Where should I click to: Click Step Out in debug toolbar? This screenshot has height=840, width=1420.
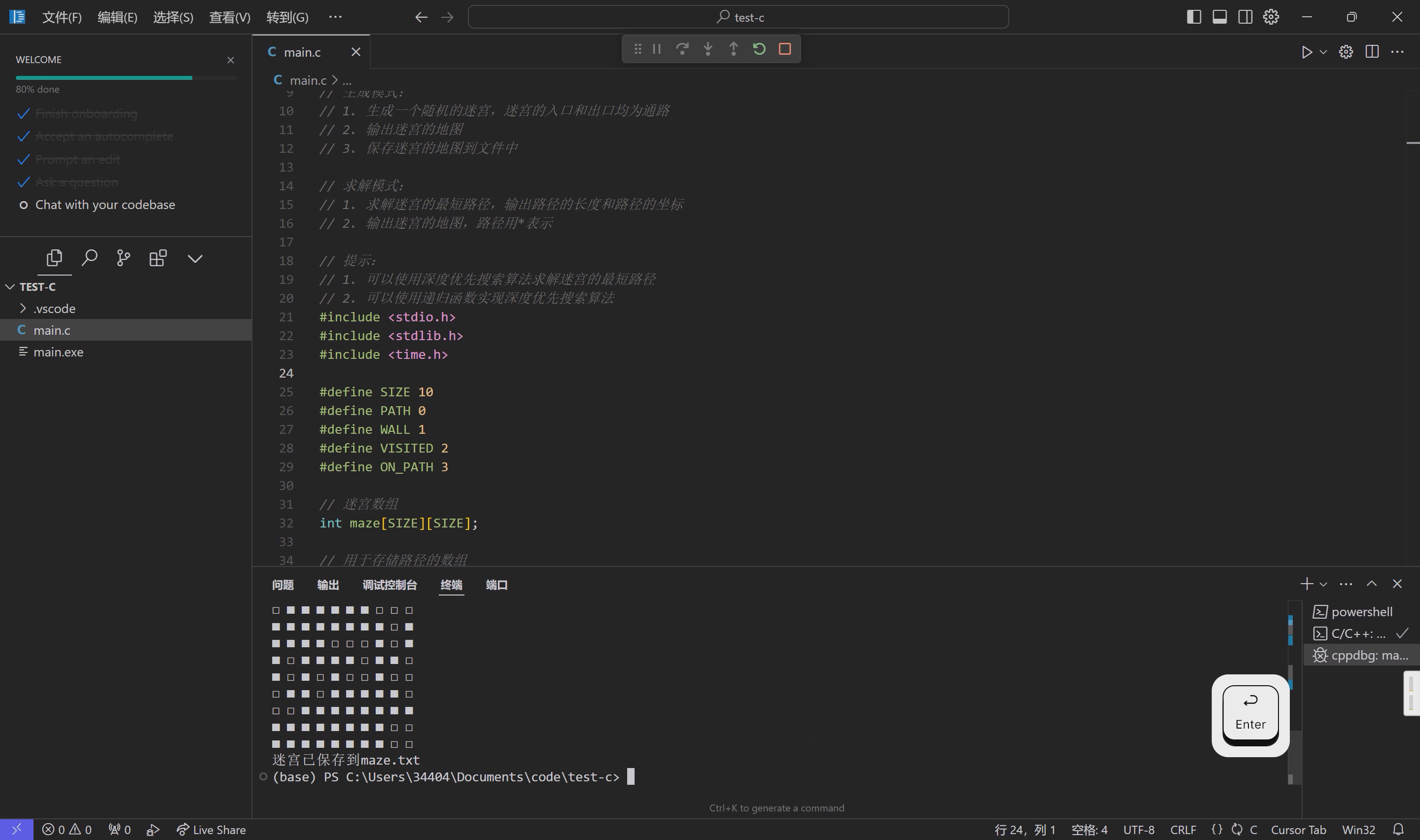click(x=733, y=49)
